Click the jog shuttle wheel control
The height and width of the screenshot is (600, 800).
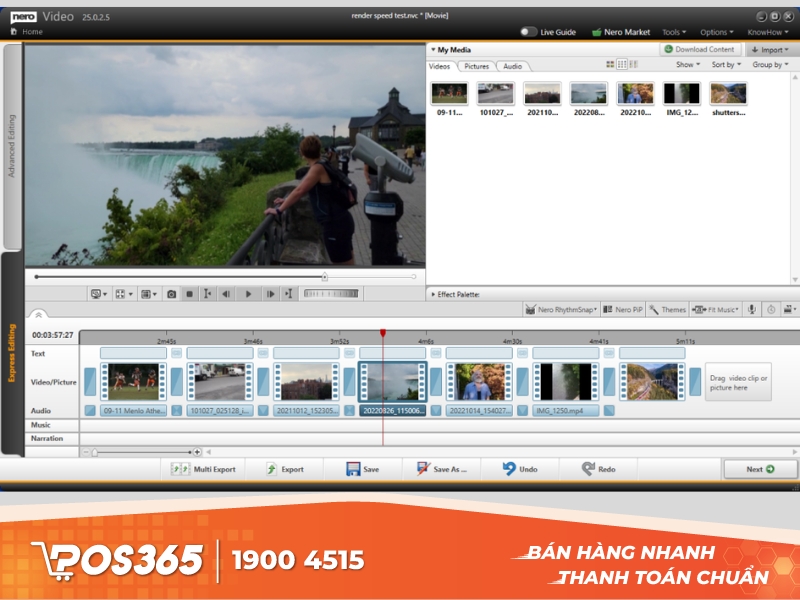coord(331,293)
